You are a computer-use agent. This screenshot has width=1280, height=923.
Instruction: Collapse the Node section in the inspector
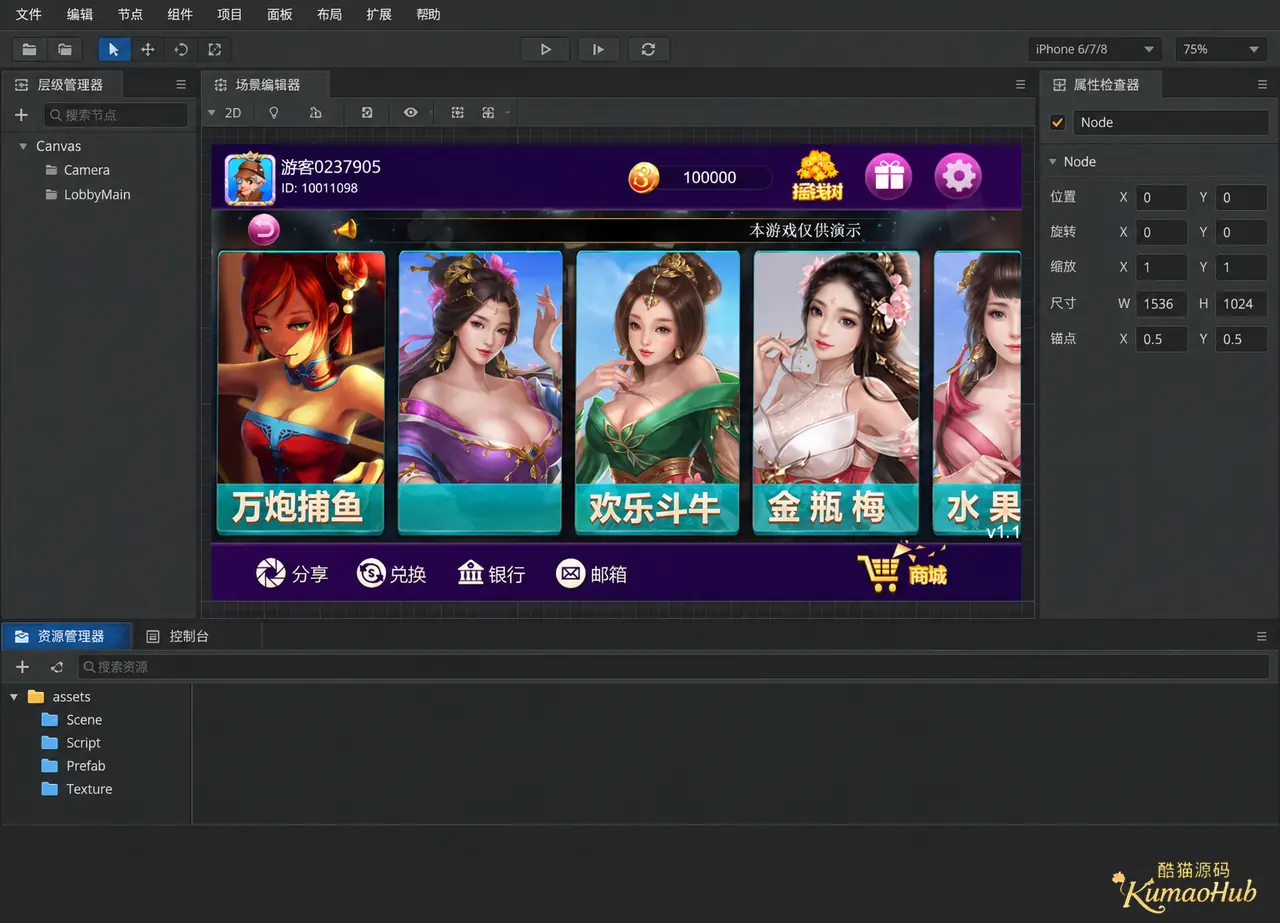[x=1052, y=162]
